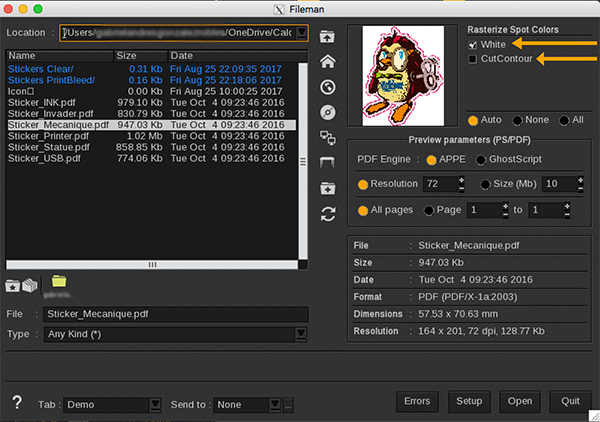Uncheck the White spot color

[472, 46]
